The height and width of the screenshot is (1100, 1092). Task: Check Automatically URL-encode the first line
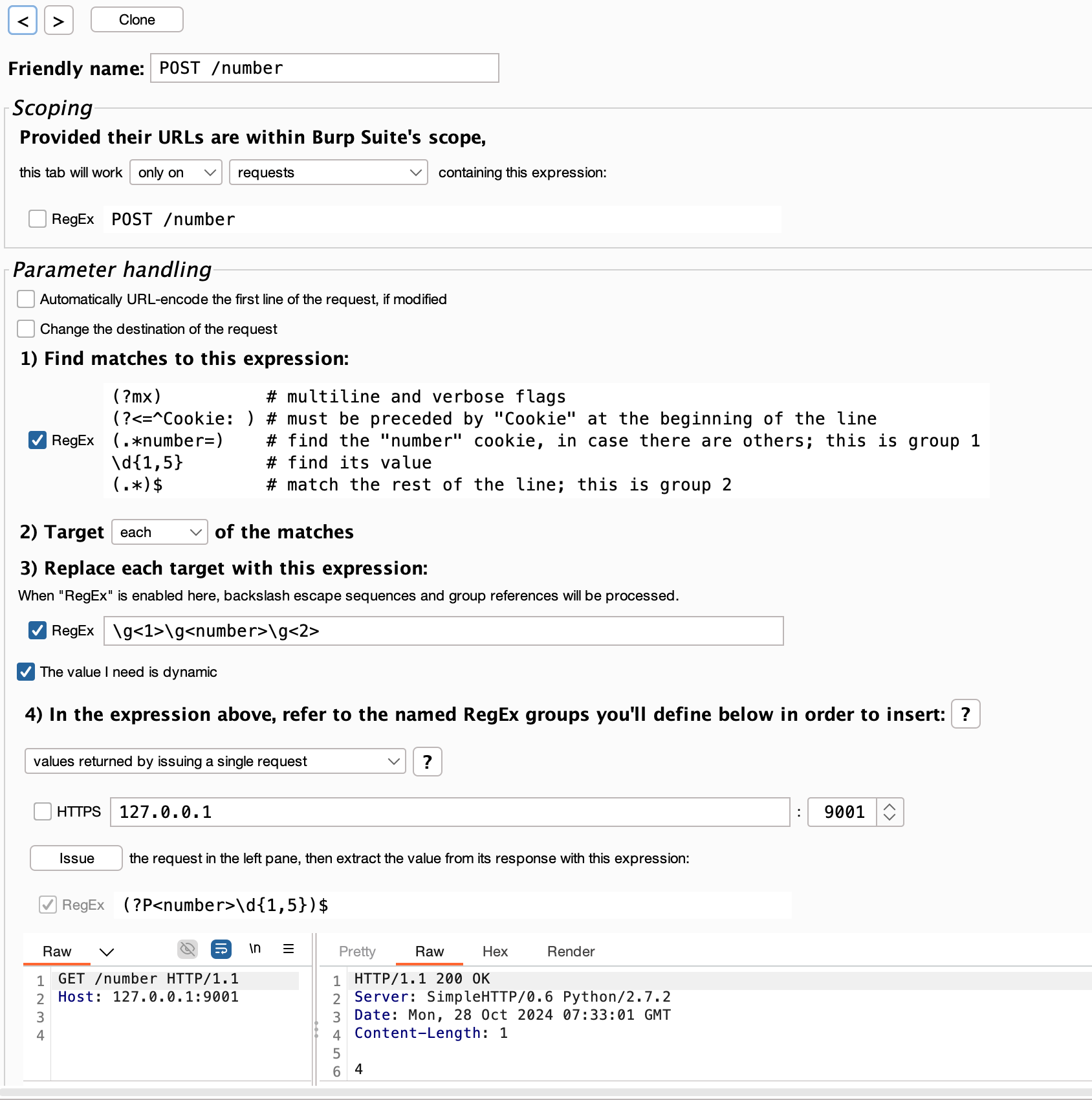[26, 300]
